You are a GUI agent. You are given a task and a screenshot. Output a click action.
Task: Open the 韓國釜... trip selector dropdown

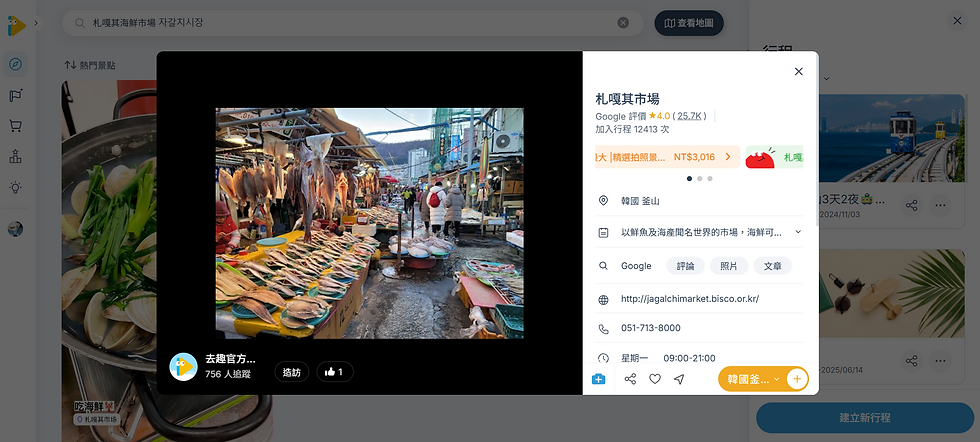[752, 379]
